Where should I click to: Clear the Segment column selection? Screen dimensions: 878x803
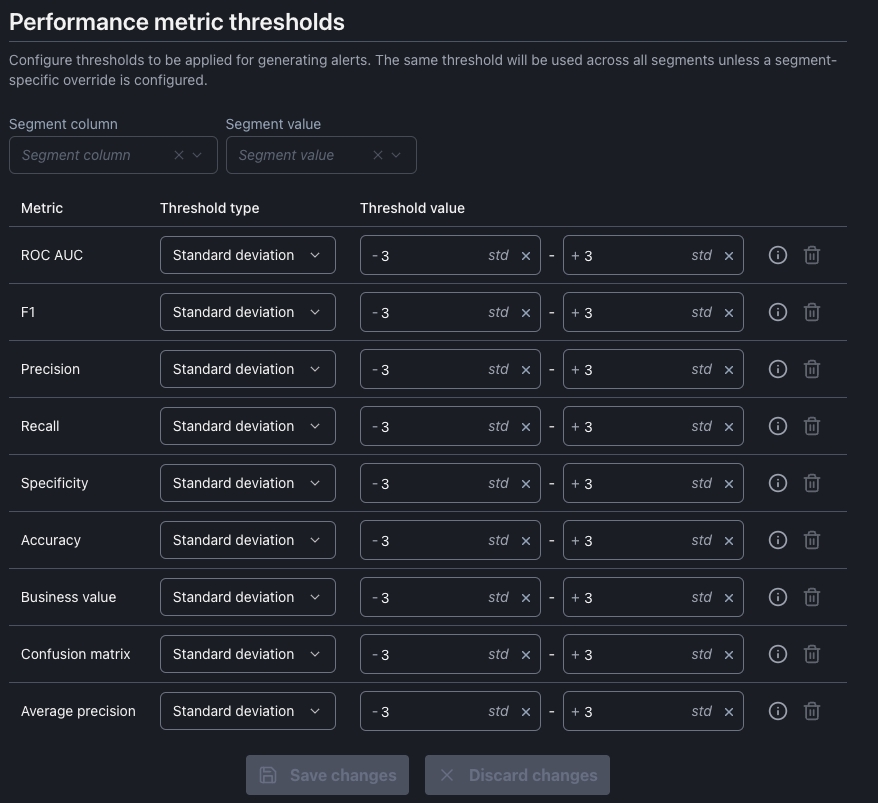coord(179,155)
